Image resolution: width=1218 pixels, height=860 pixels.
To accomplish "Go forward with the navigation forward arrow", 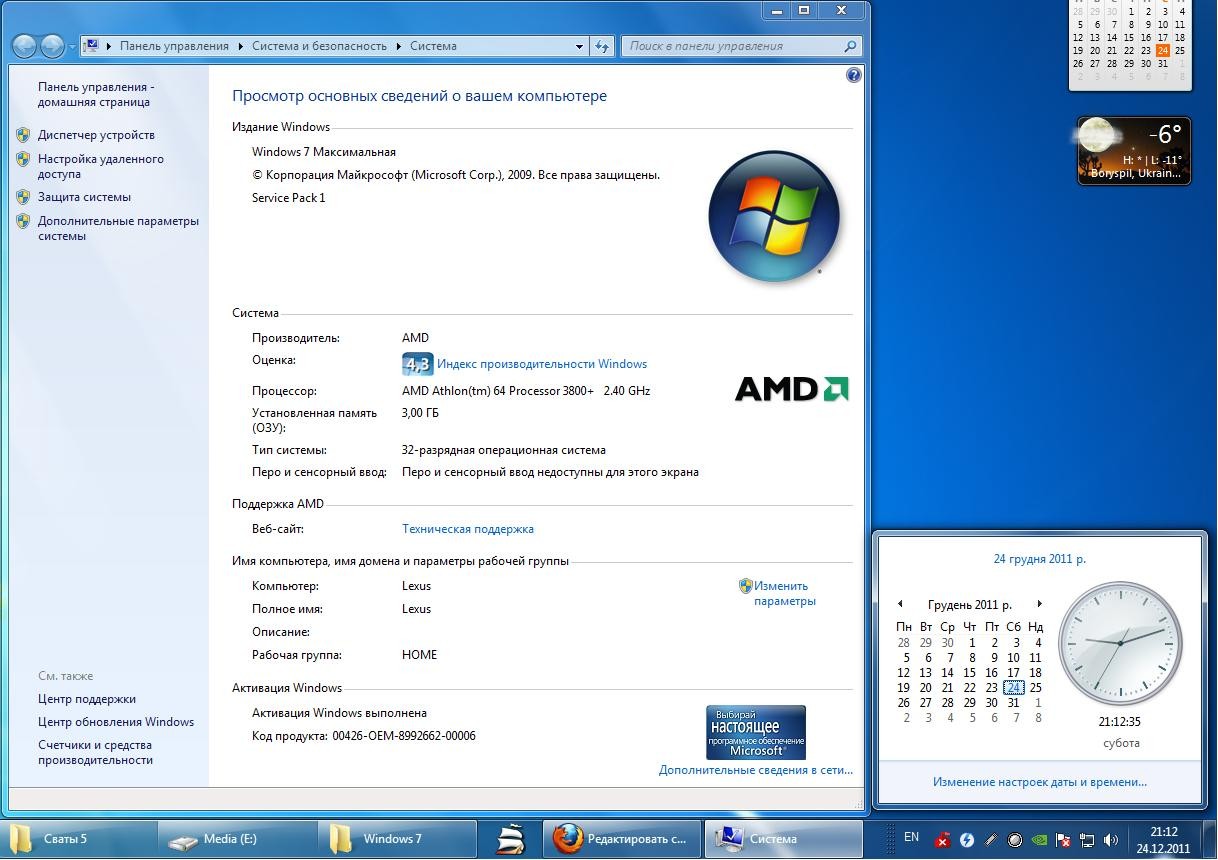I will (52, 46).
